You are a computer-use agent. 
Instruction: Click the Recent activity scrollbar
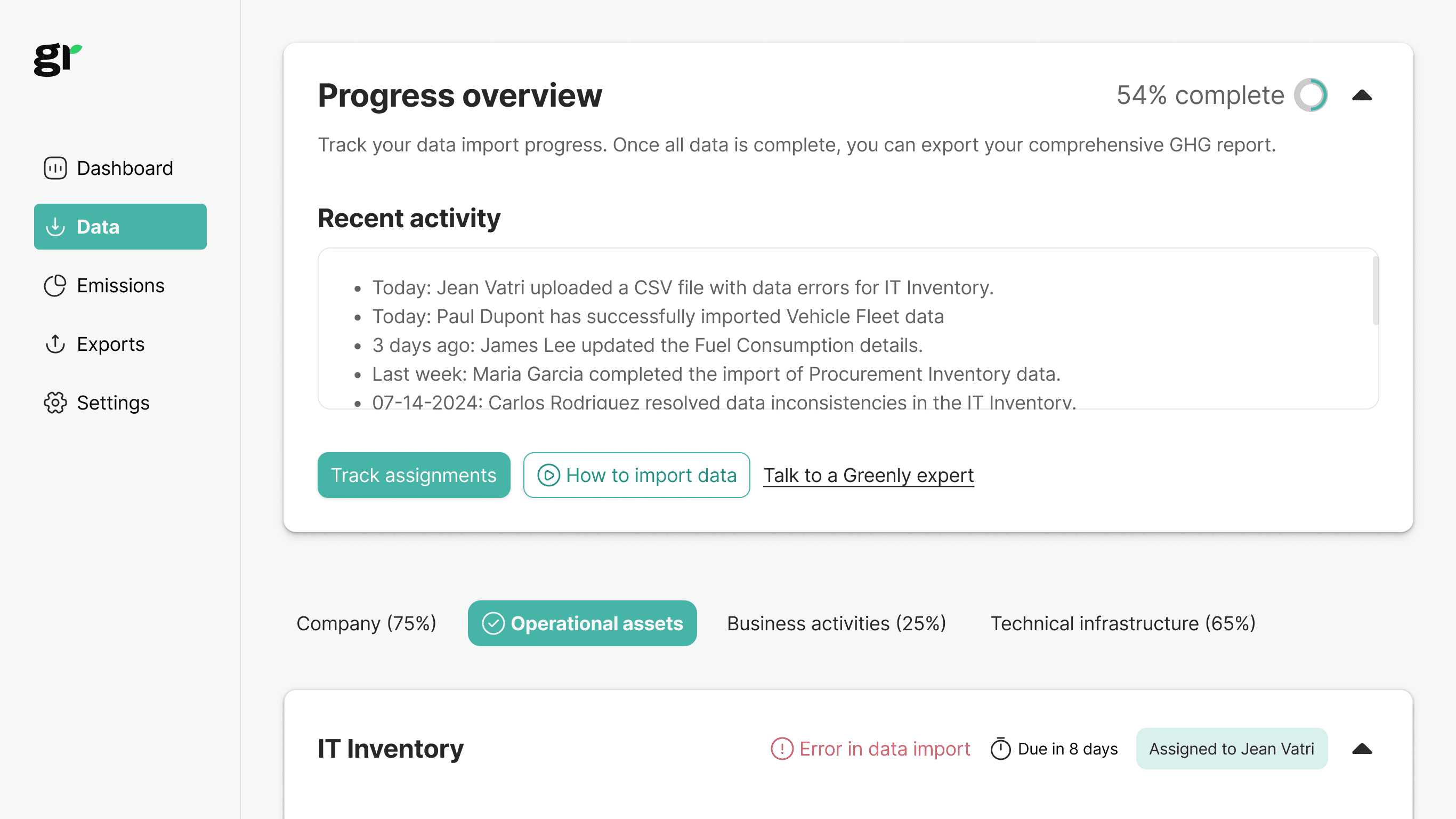click(x=1375, y=291)
